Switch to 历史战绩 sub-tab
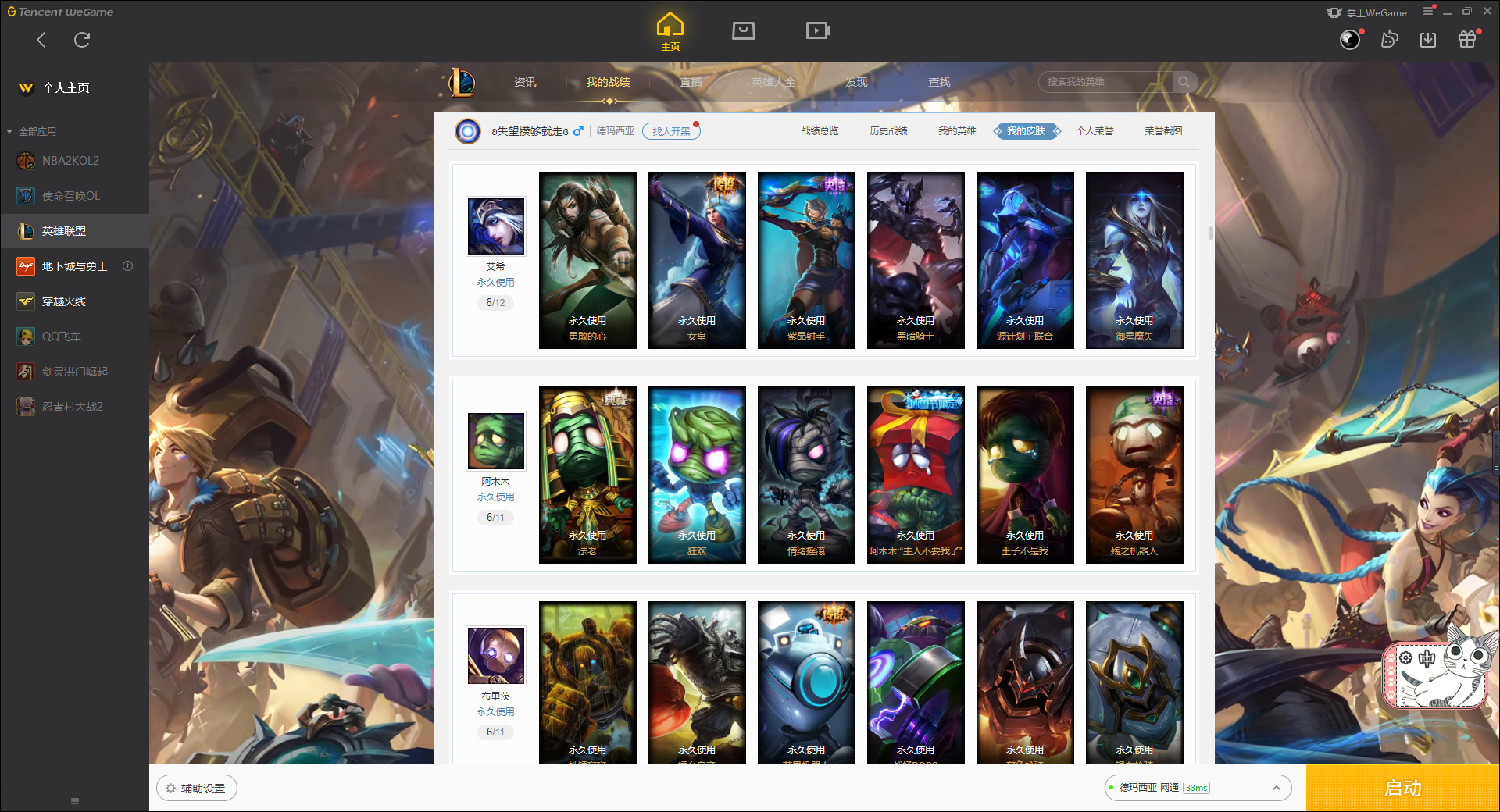This screenshot has width=1500, height=812. point(888,131)
